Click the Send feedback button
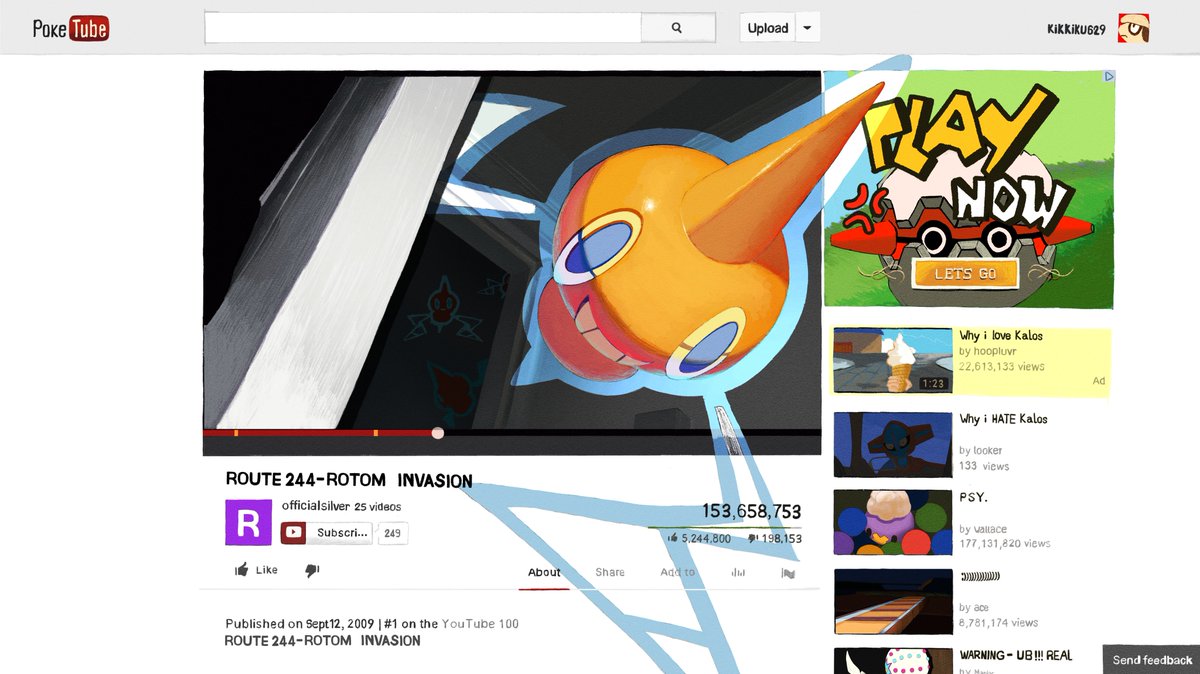Viewport: 1200px width, 674px height. pos(1152,660)
